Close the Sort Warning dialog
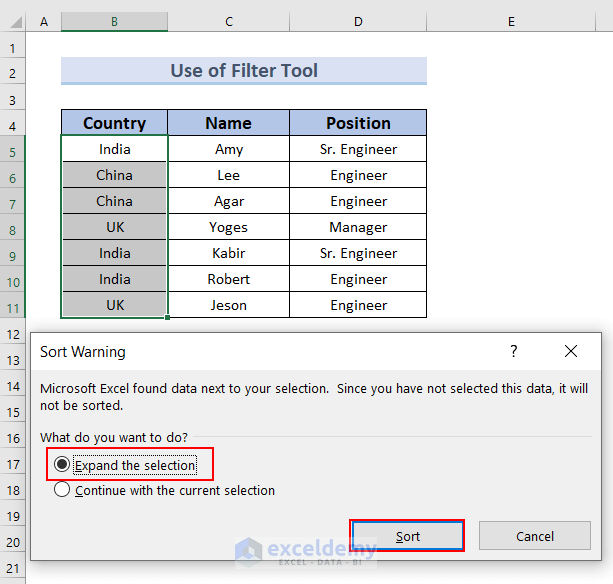The image size is (613, 584). point(571,351)
